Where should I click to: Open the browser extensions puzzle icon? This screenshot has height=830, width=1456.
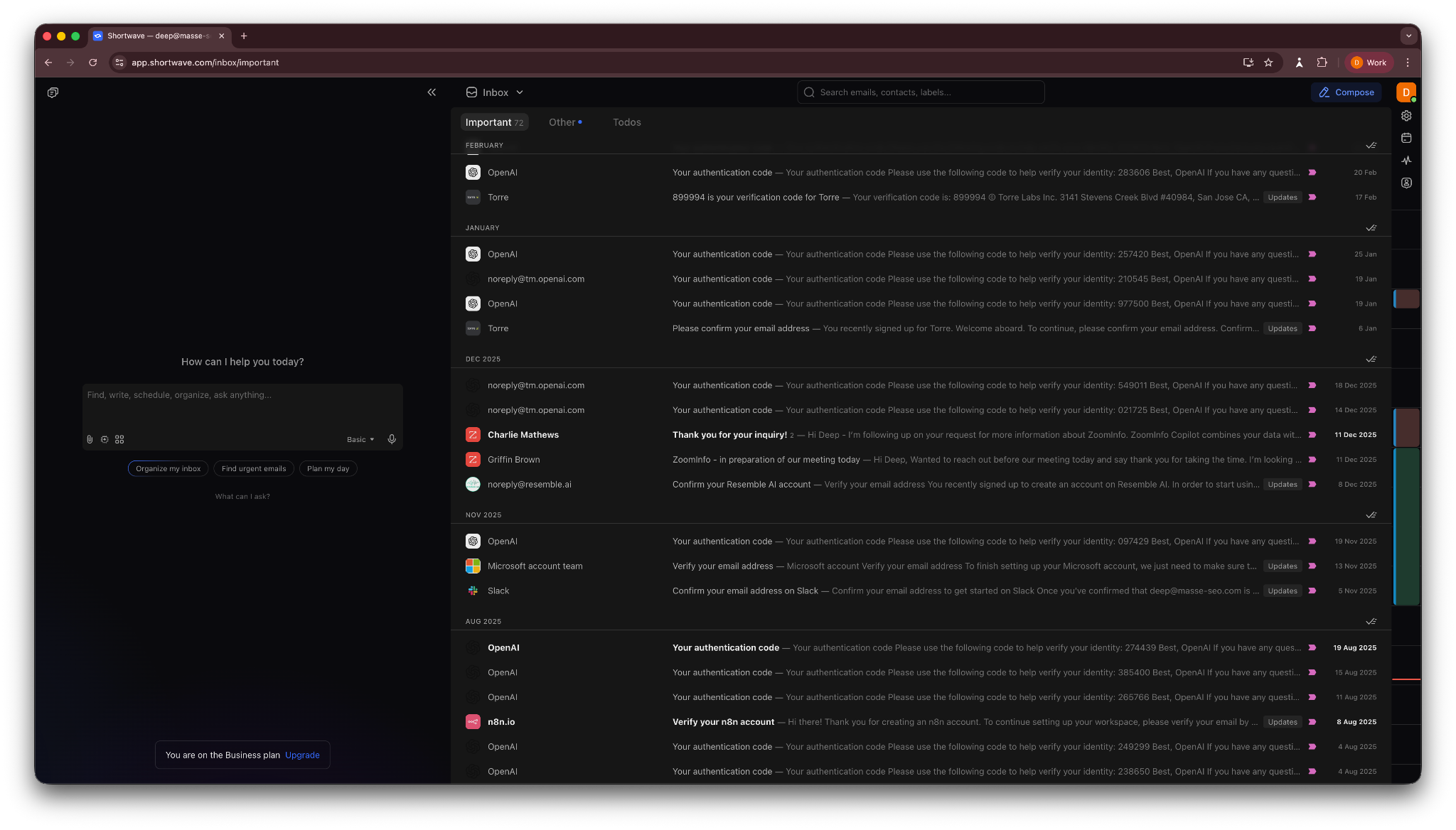point(1322,63)
